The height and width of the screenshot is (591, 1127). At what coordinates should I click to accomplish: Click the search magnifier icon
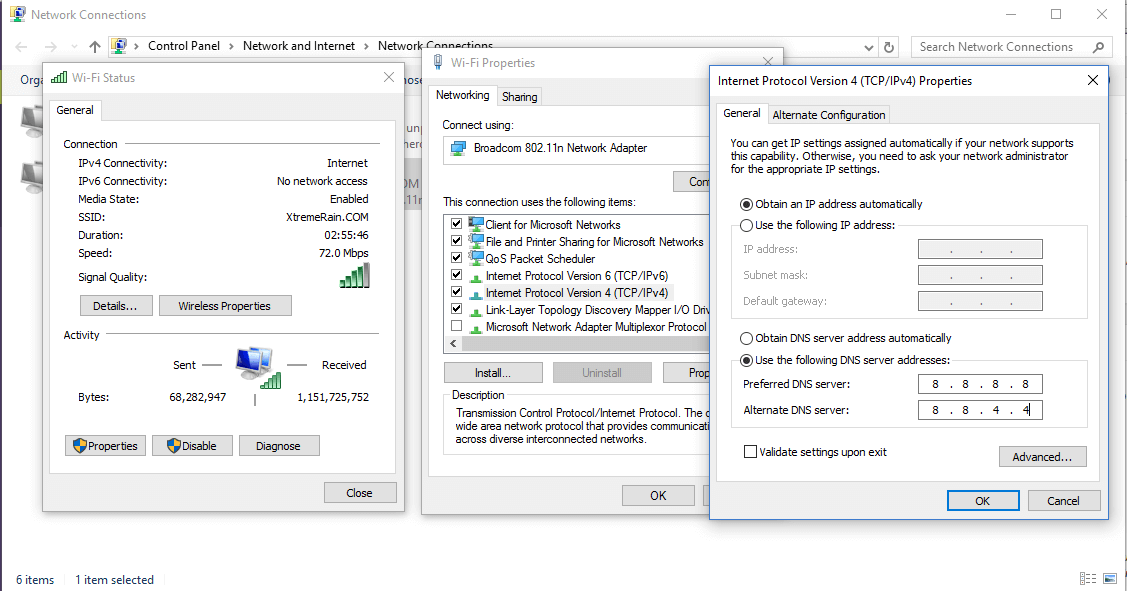[1098, 46]
